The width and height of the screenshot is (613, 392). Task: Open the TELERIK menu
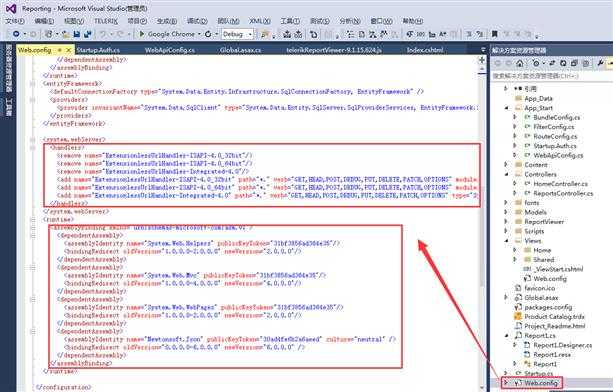tap(106, 21)
